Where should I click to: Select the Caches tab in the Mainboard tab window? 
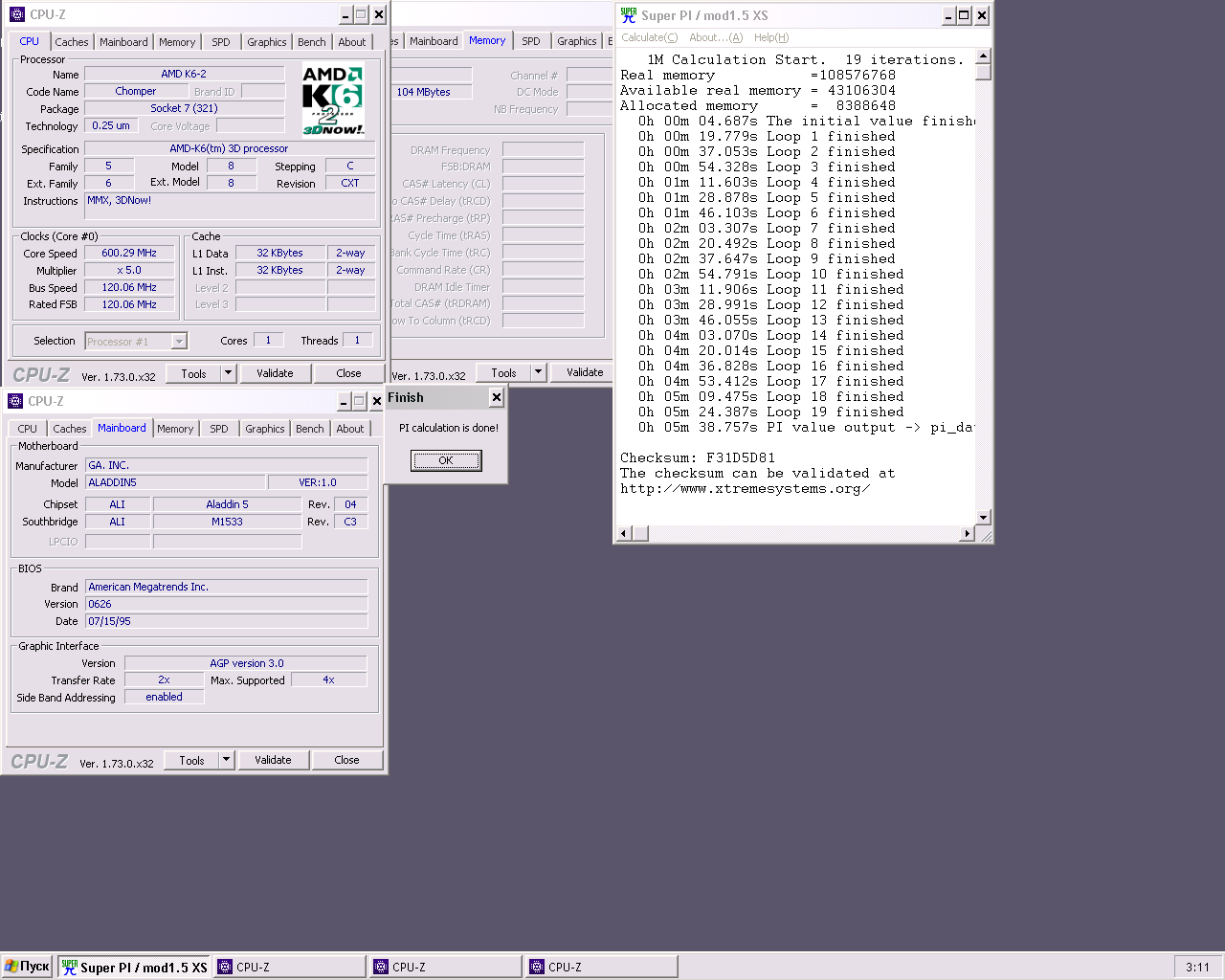69,429
